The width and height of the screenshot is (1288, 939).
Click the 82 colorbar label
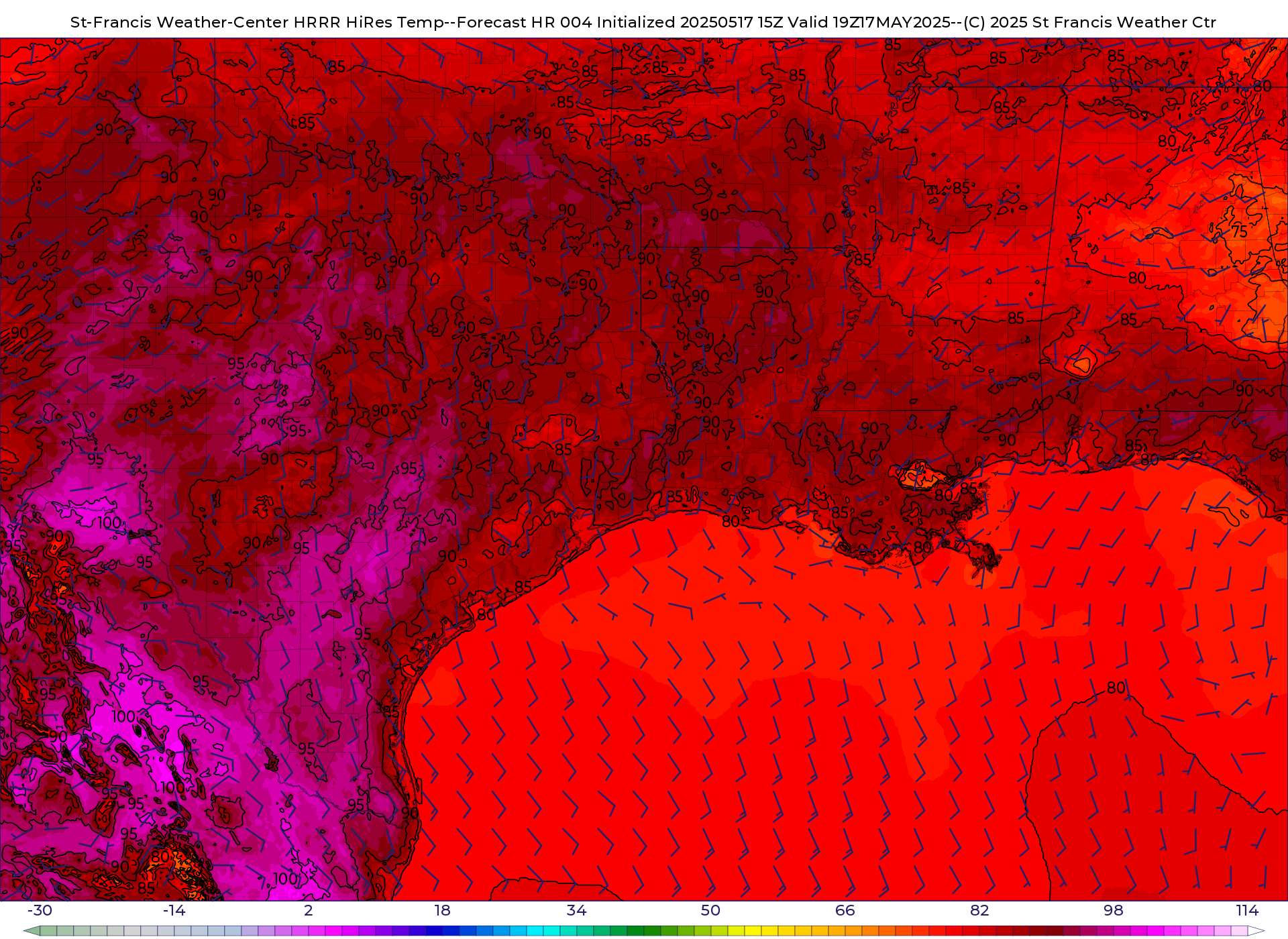[x=979, y=910]
